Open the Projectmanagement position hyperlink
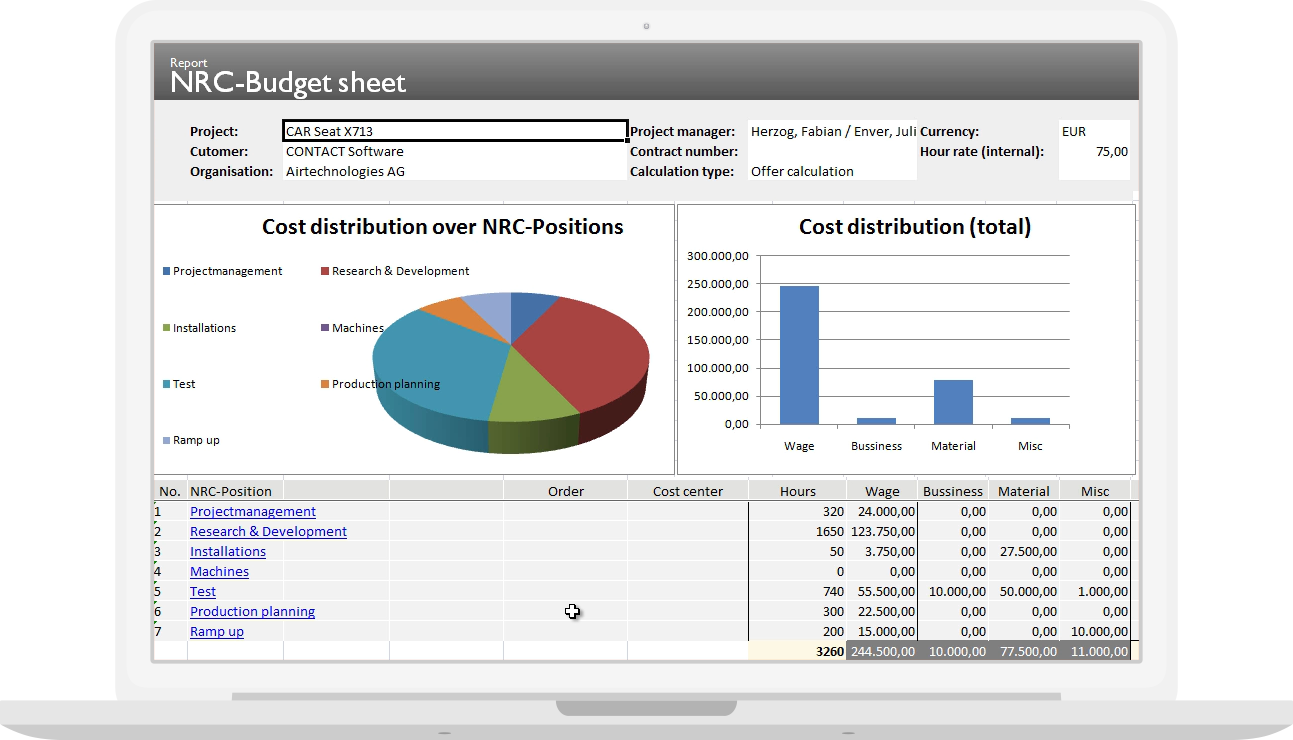Screen dimensions: 1293x740 pyautogui.click(x=252, y=511)
